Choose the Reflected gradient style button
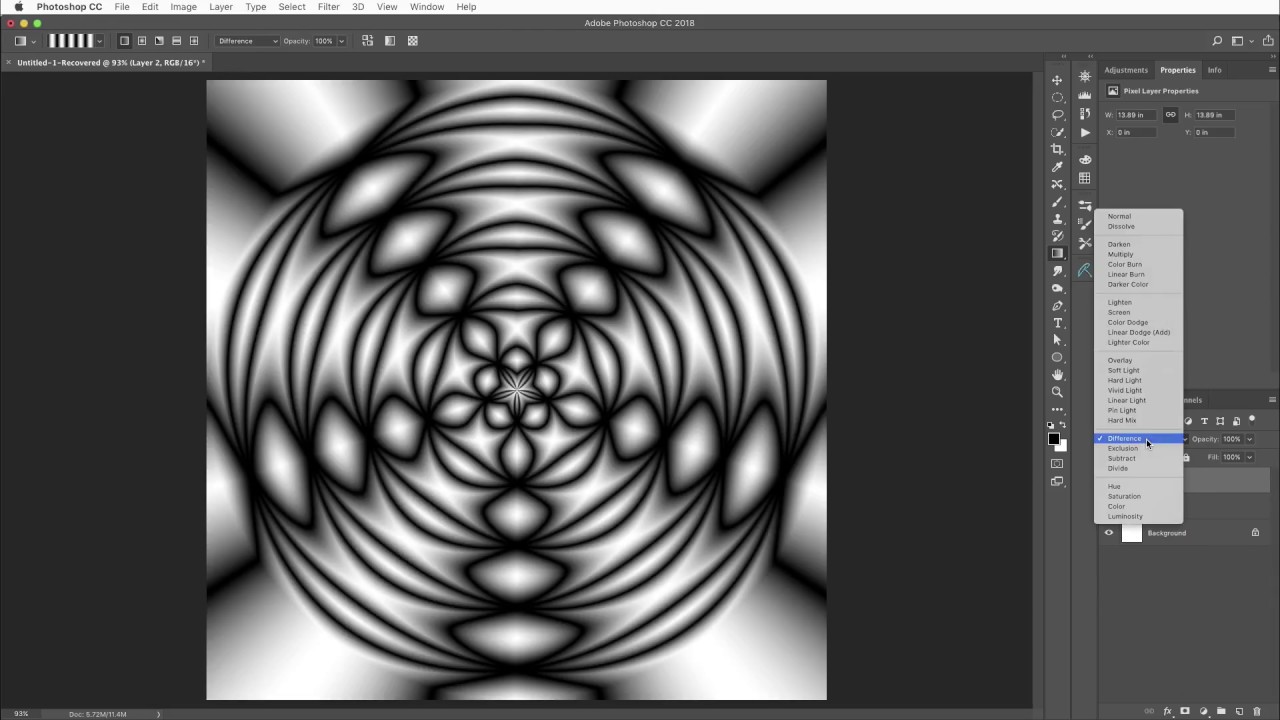The width and height of the screenshot is (1280, 720). click(x=176, y=41)
